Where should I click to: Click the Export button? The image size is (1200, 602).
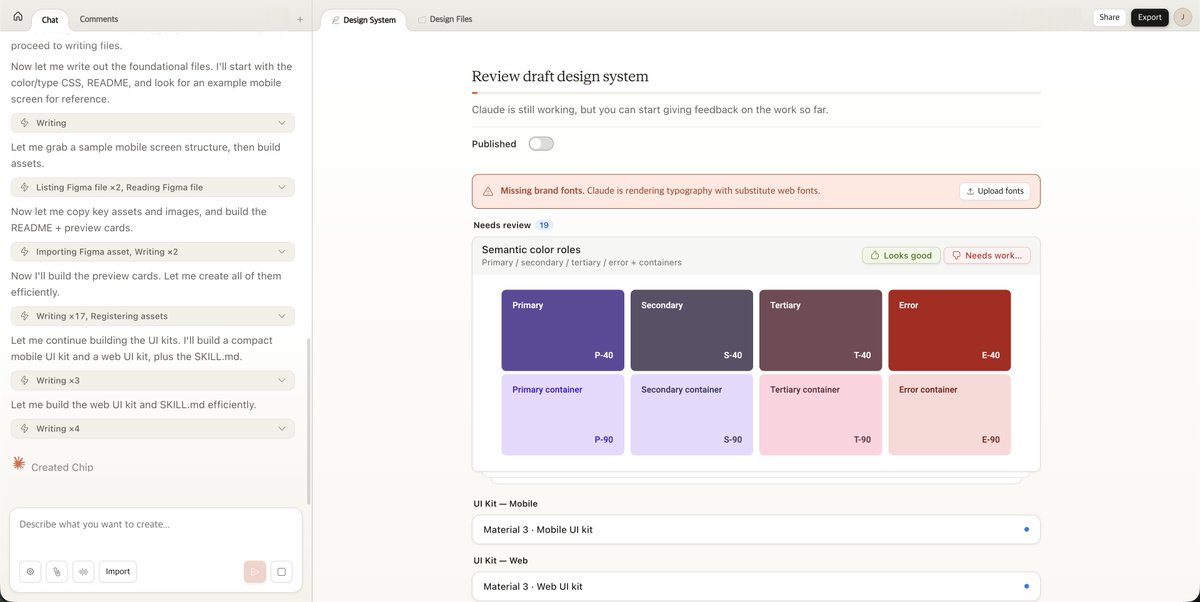tap(1150, 17)
